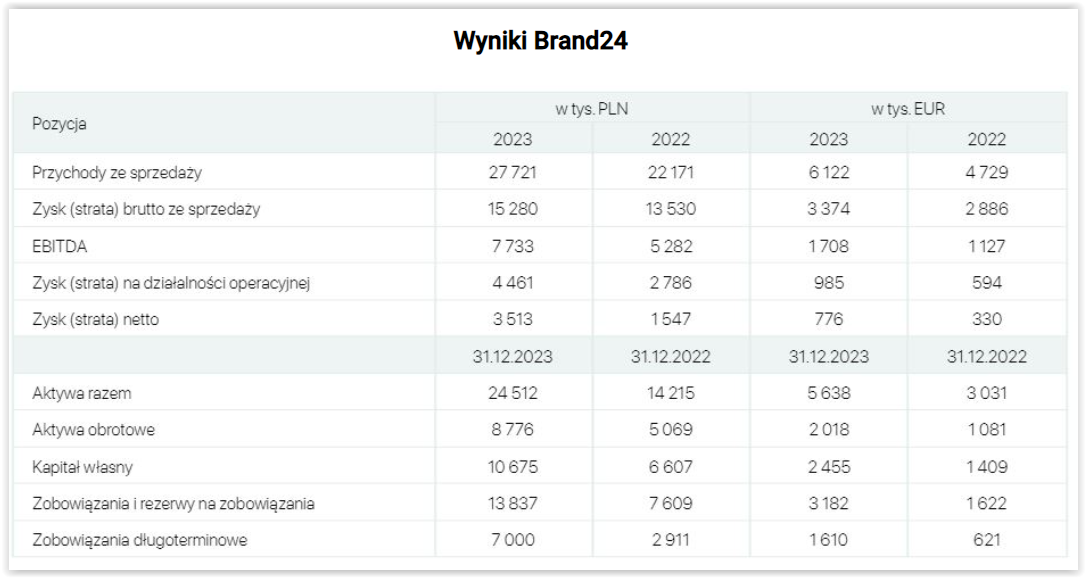Screen dimensions: 1086x578
Task: Click the value "2 455"
Action: click(828, 467)
